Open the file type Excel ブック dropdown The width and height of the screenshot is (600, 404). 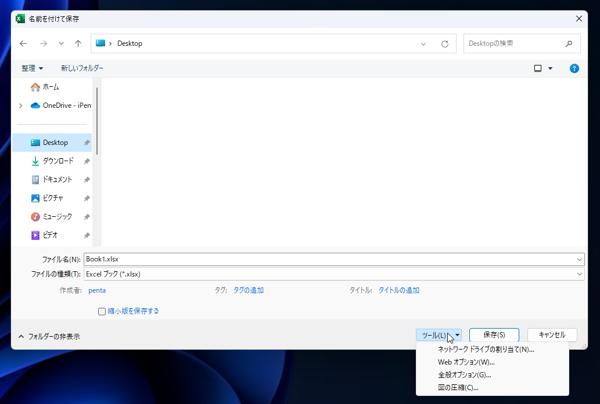click(334, 274)
